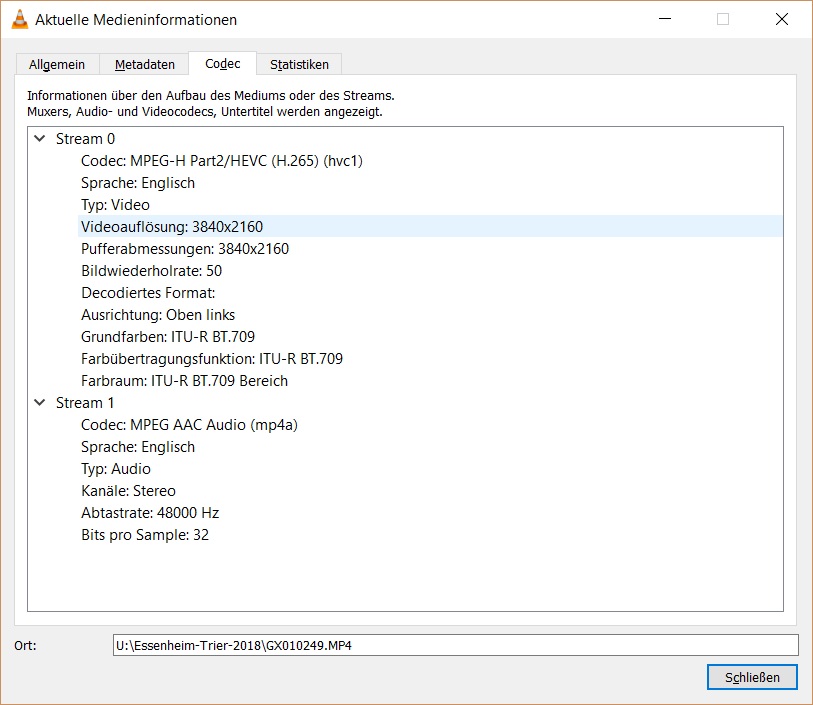The image size is (813, 705).
Task: Close the window with the X button
Action: coord(782,19)
